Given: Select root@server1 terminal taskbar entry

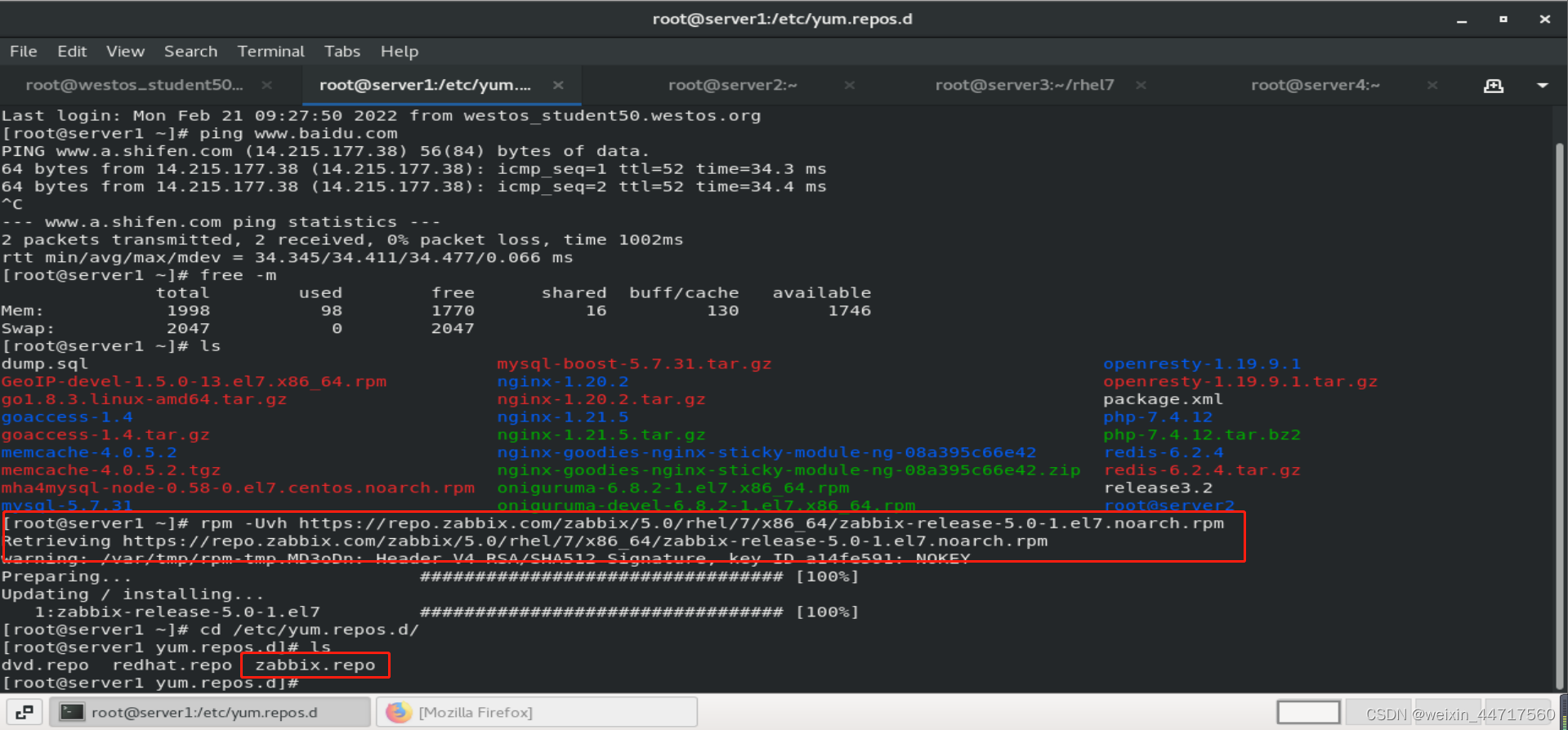Looking at the screenshot, I should coord(210,712).
